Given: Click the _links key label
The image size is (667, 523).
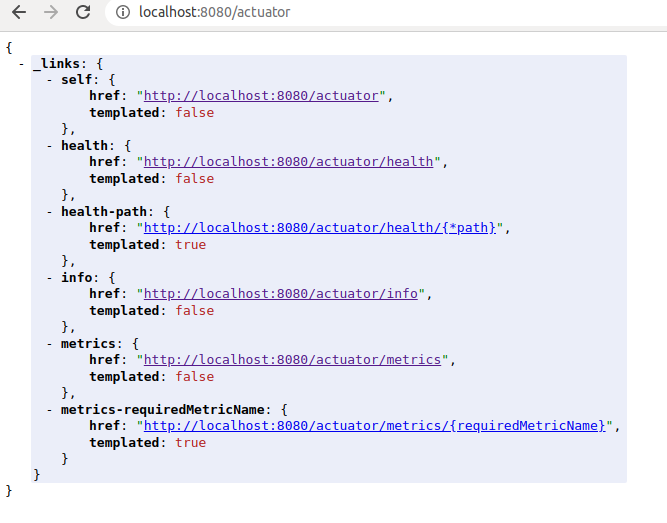Looking at the screenshot, I should (x=57, y=64).
